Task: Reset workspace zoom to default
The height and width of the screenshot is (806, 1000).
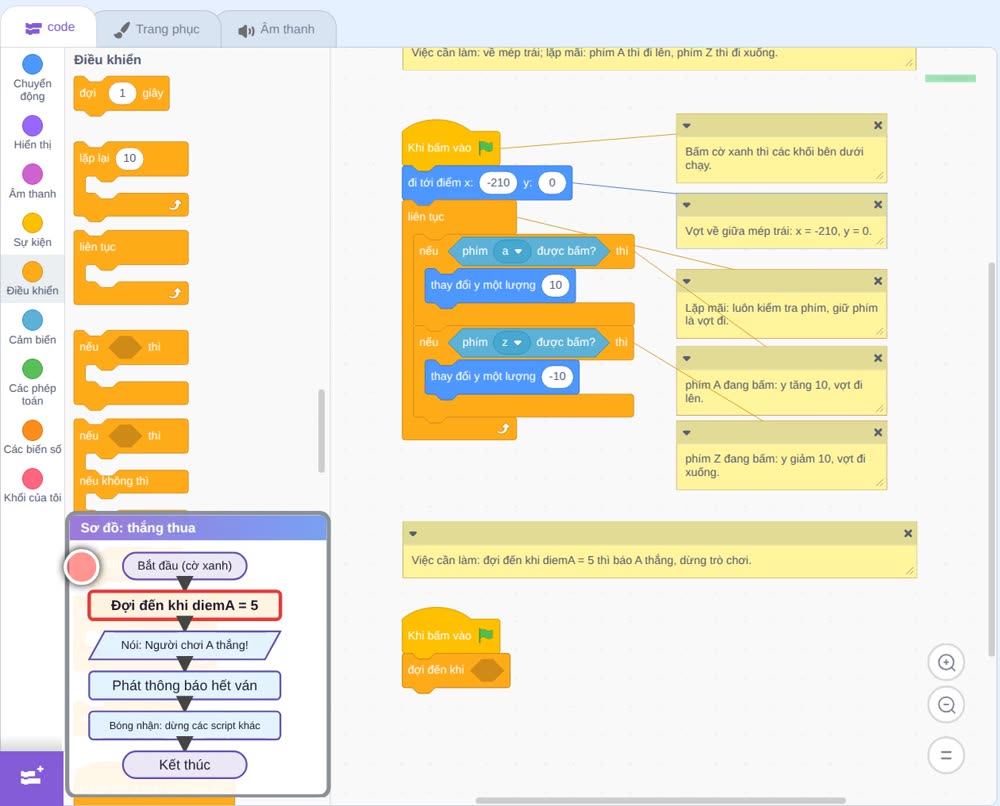Action: tap(946, 756)
